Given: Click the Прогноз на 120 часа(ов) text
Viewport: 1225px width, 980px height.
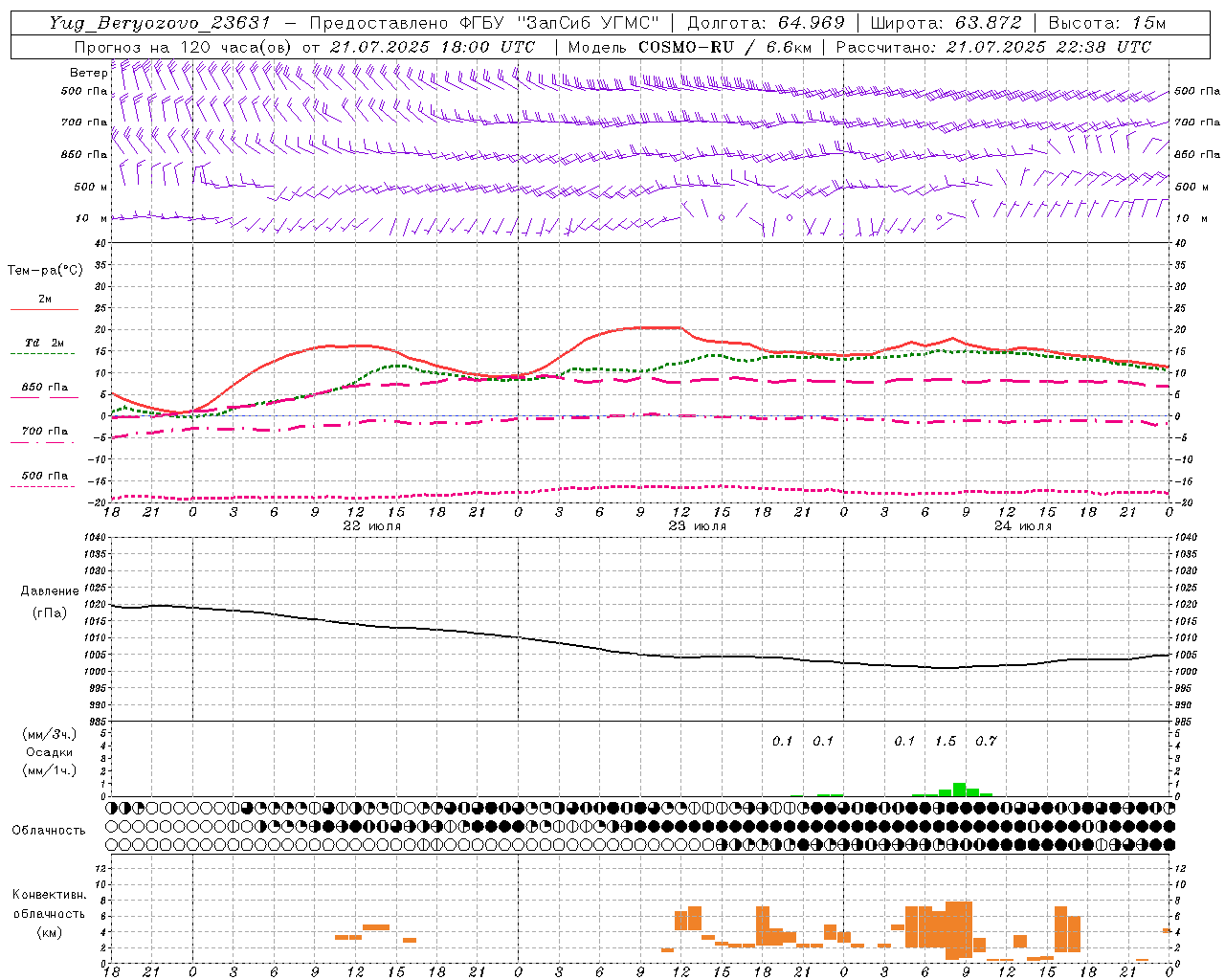Looking at the screenshot, I should pyautogui.click(x=184, y=47).
